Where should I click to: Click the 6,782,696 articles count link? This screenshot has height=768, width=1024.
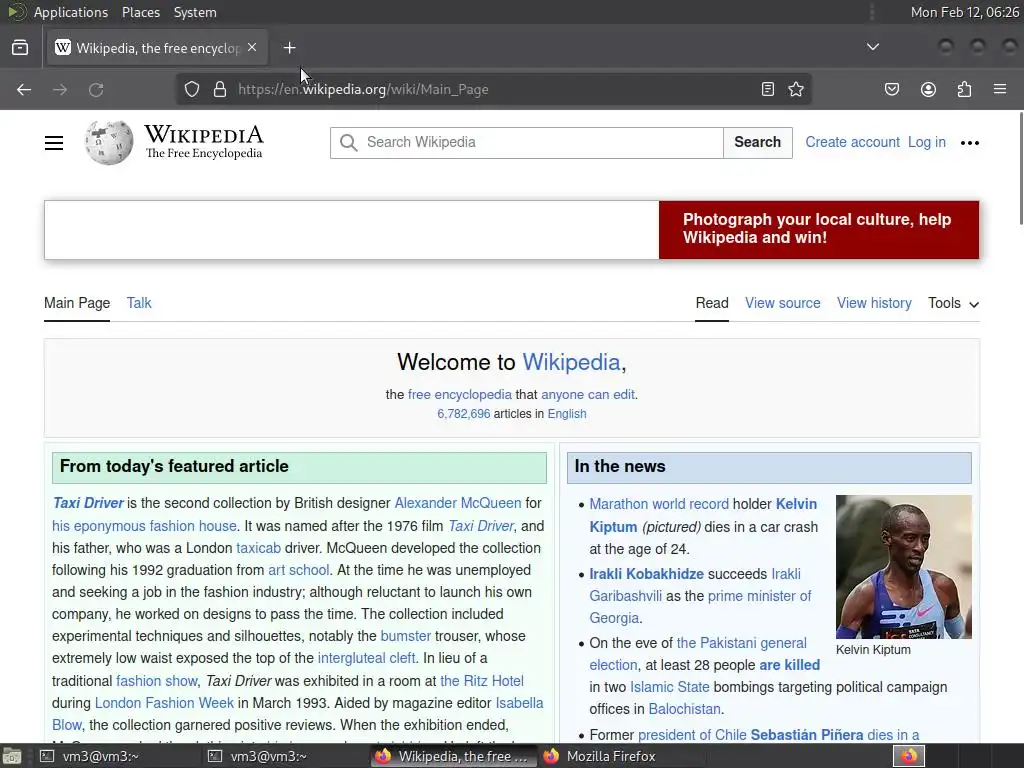click(x=464, y=414)
